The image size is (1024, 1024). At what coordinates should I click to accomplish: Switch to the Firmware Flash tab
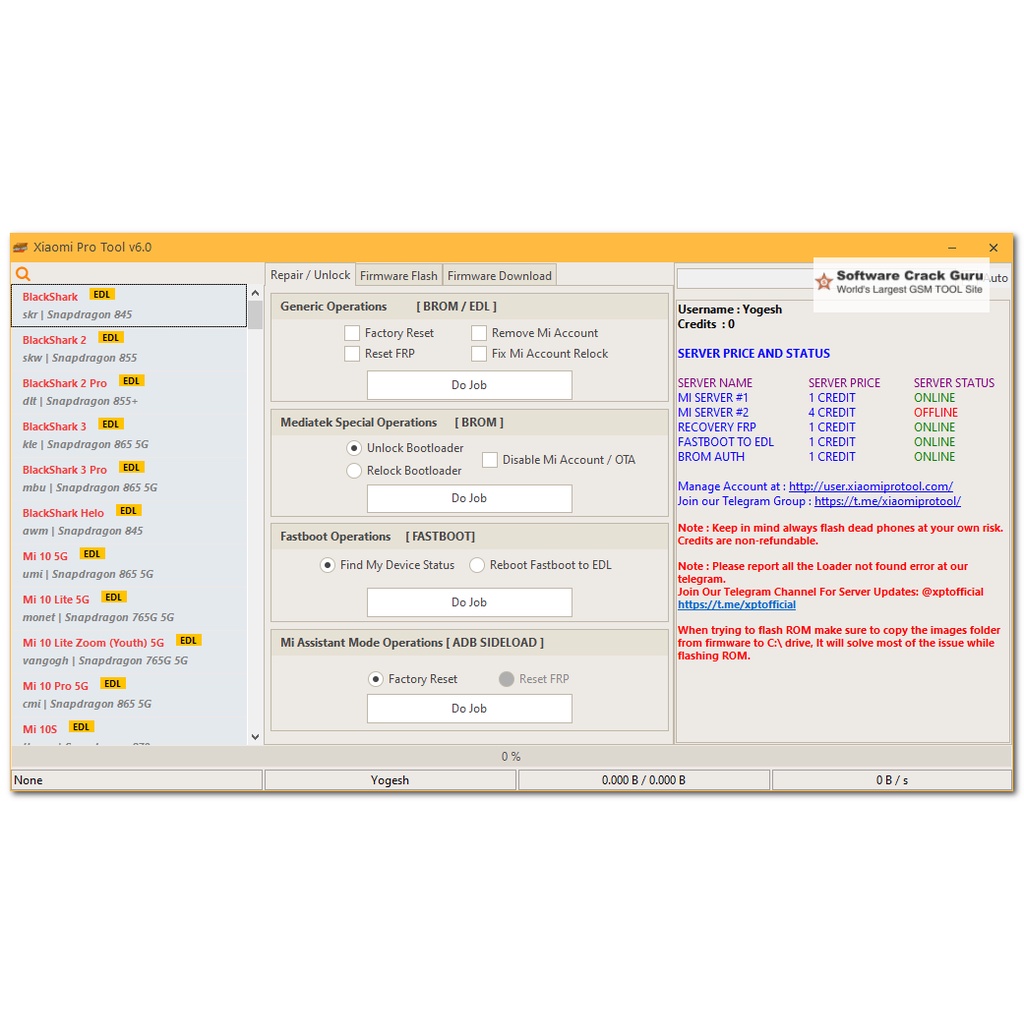tap(398, 276)
